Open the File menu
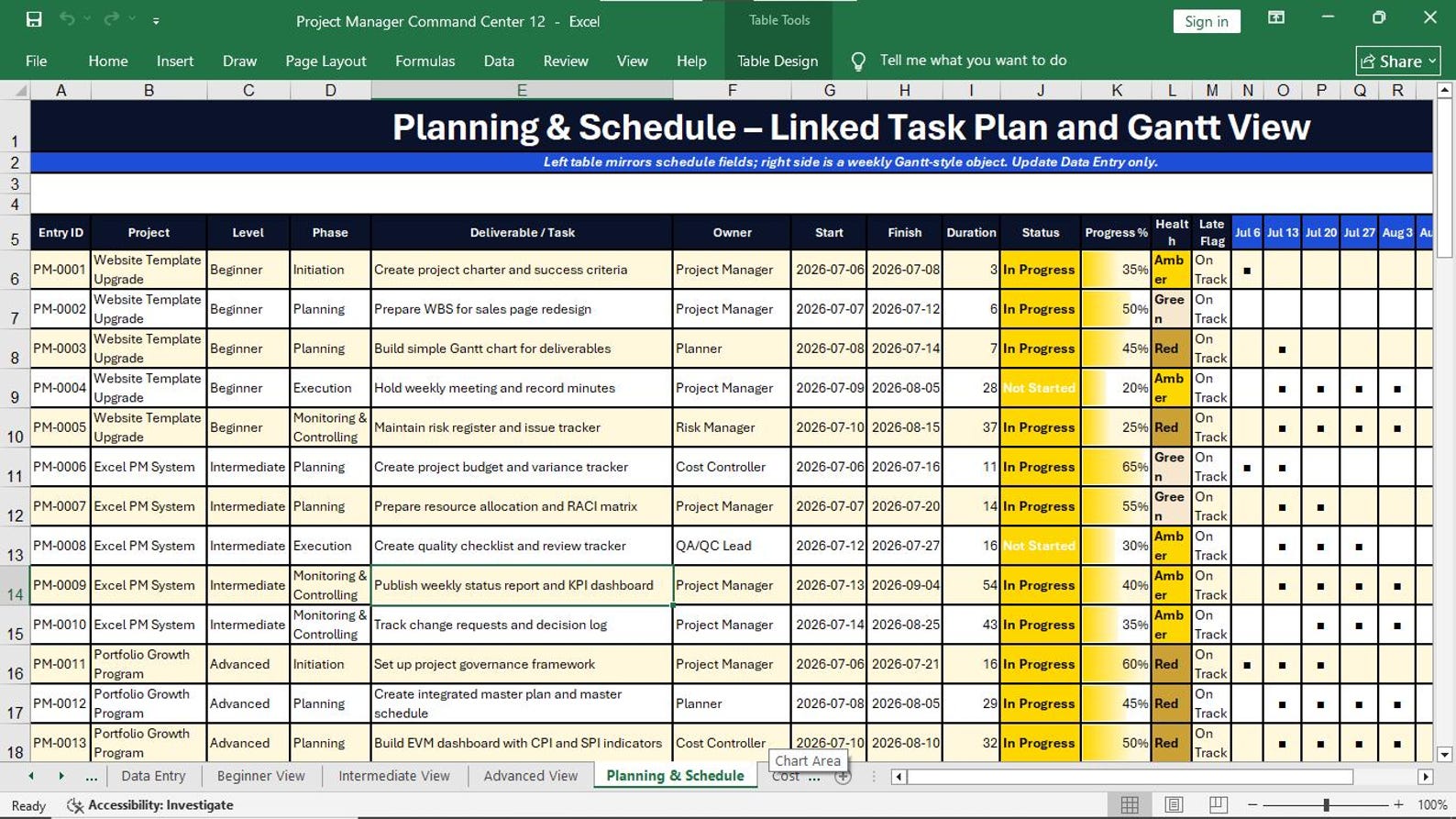 pyautogui.click(x=37, y=61)
